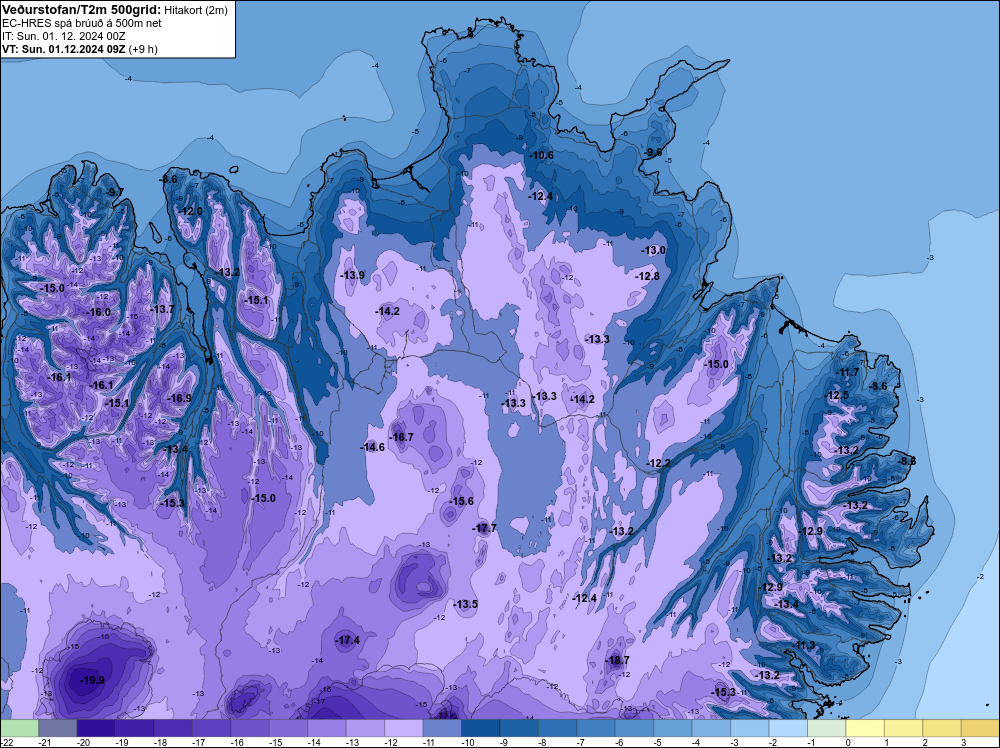Click the -13.9 temperature value

(x=353, y=275)
